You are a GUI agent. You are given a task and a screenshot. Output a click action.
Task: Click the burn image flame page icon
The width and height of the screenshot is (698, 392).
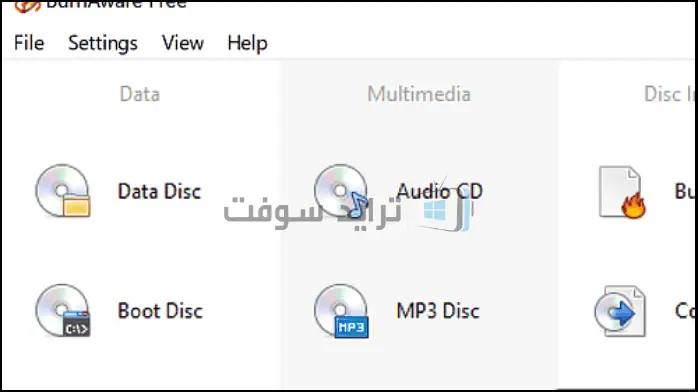click(622, 192)
